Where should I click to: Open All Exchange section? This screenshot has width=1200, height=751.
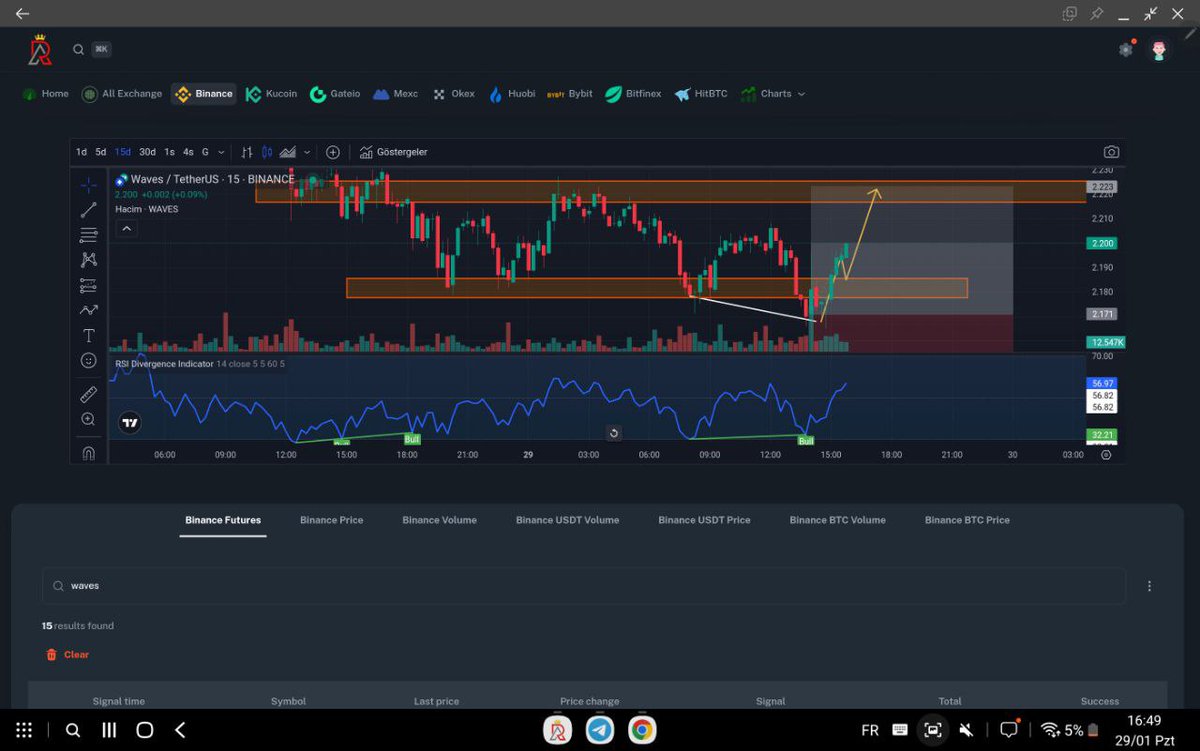(122, 94)
